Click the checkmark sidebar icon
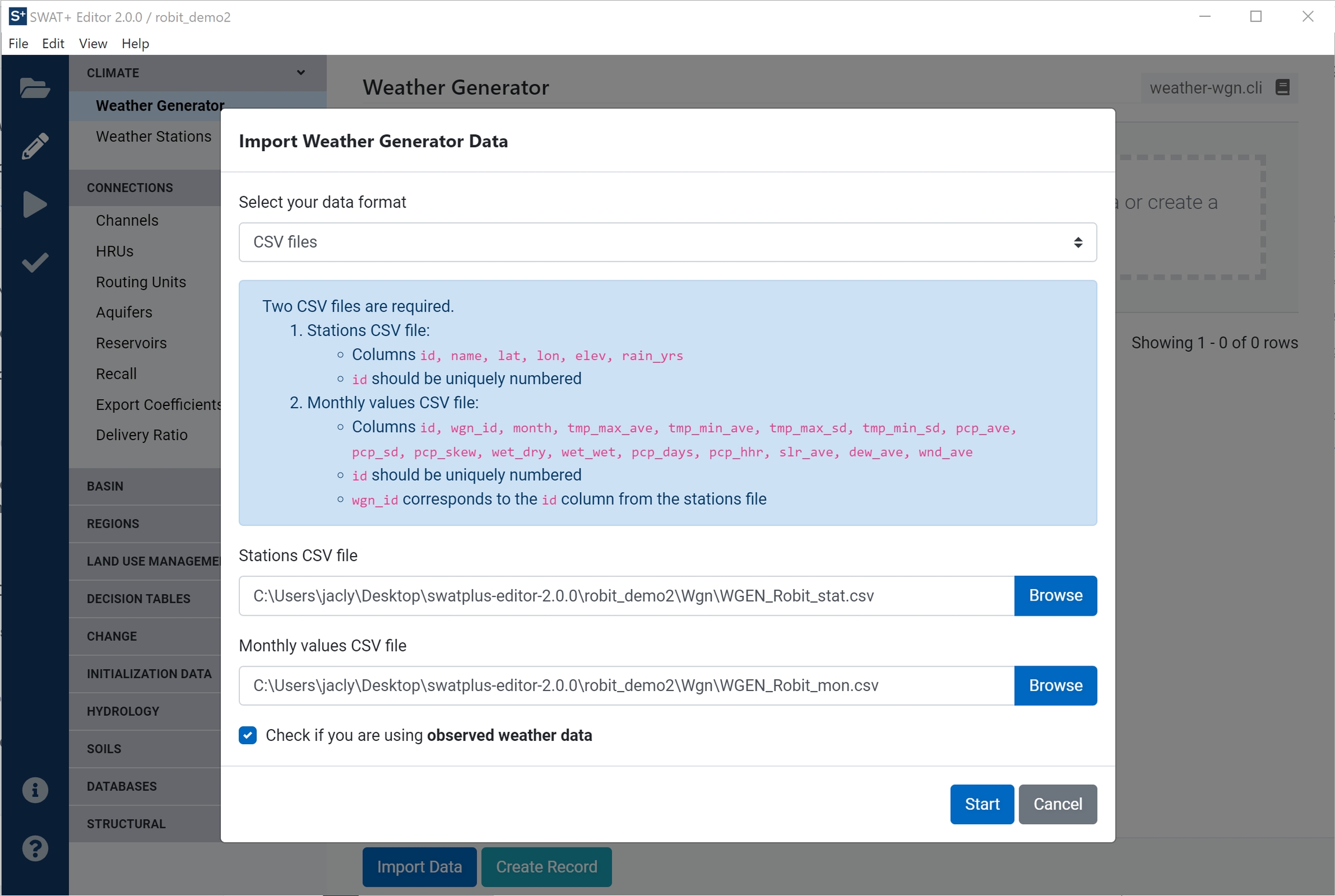 point(35,262)
